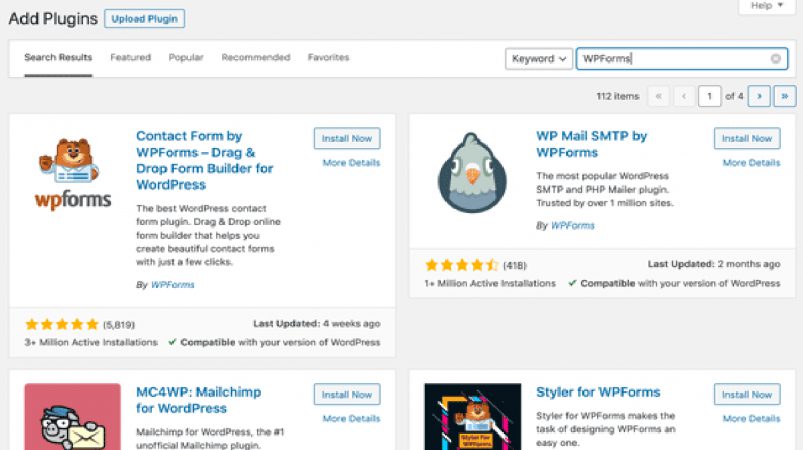Open the Keyword search type dropdown

click(539, 59)
